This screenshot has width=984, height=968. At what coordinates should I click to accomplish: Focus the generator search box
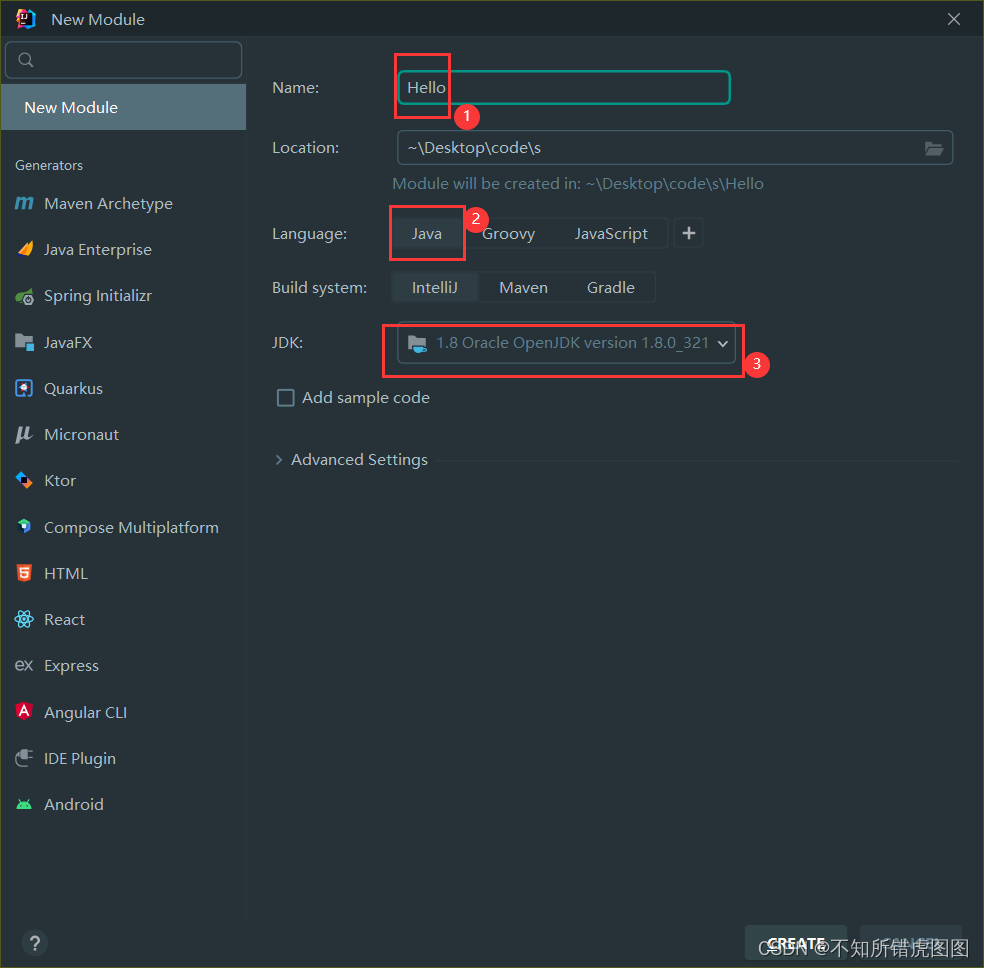click(124, 60)
